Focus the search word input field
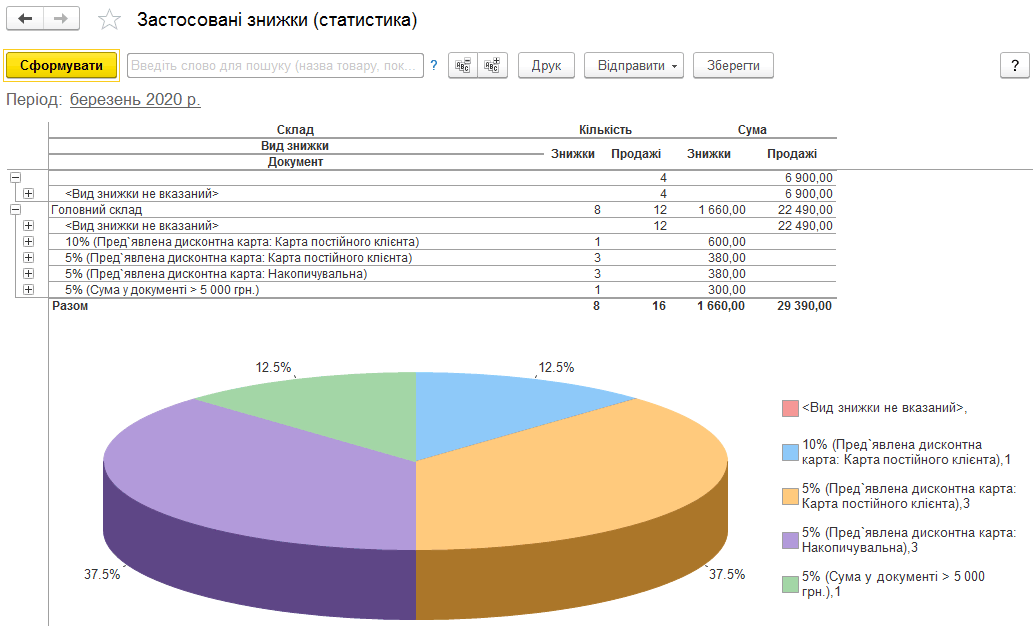The width and height of the screenshot is (1033, 626). pyautogui.click(x=275, y=65)
